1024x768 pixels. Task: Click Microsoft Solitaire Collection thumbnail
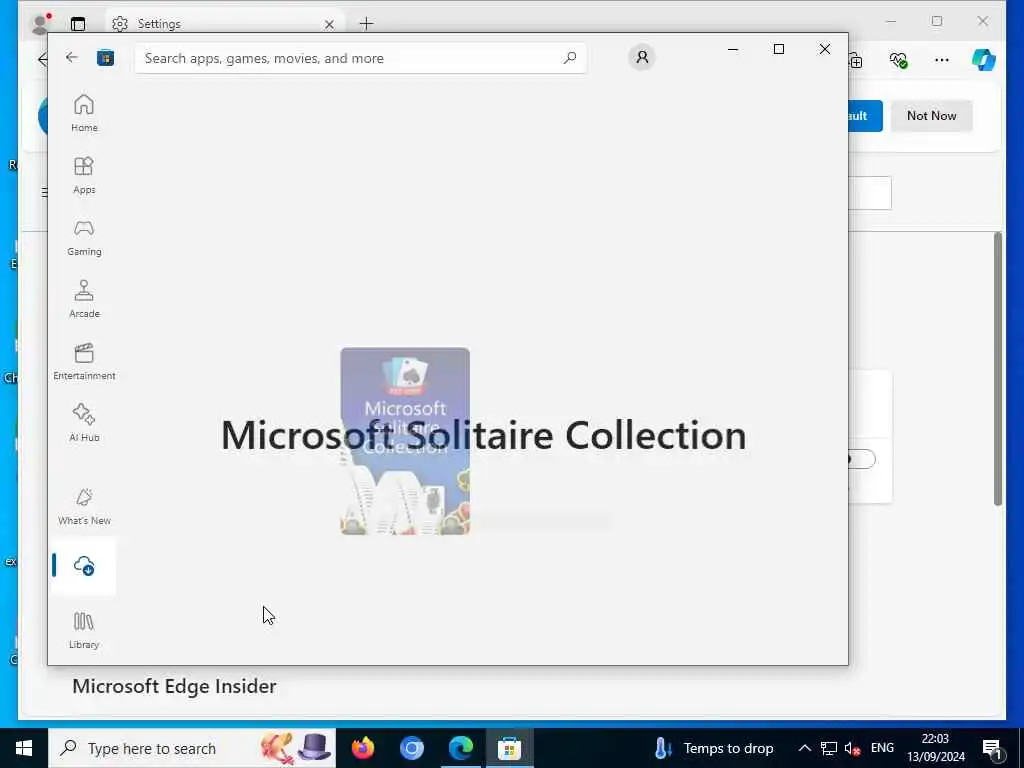[x=405, y=441]
